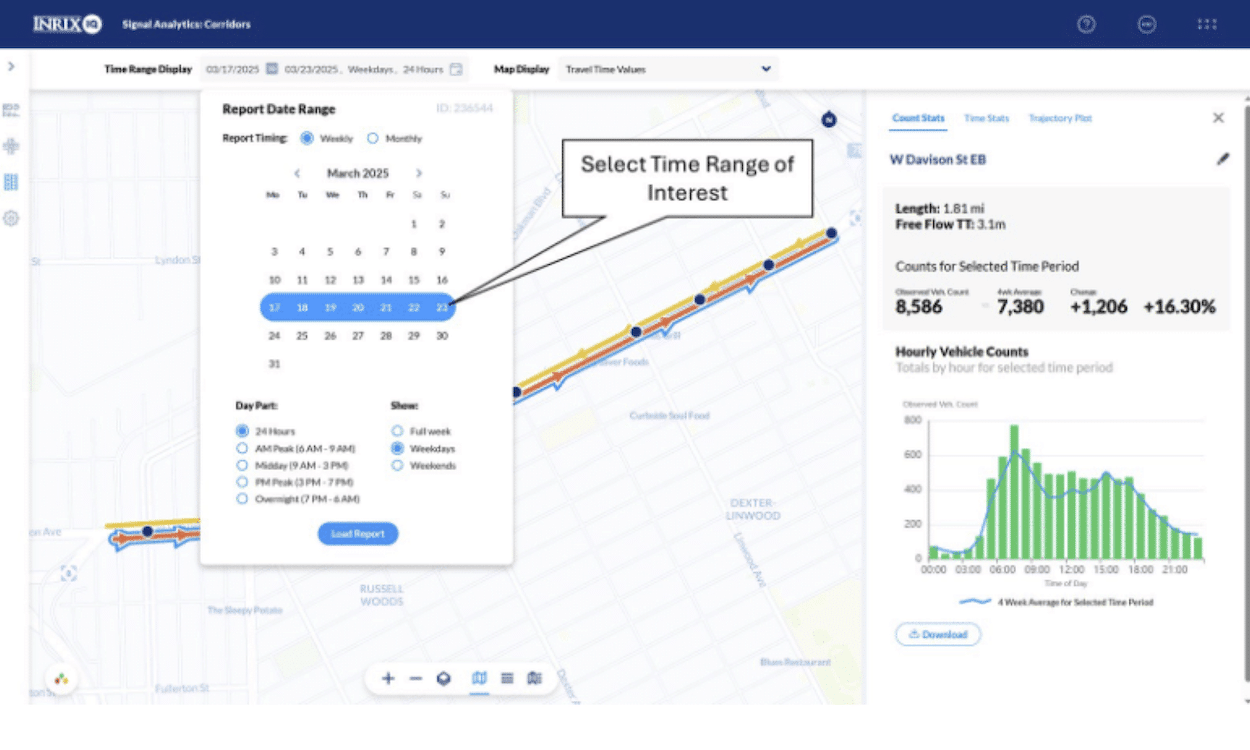Open the settings gear sidebar icon

tap(11, 218)
